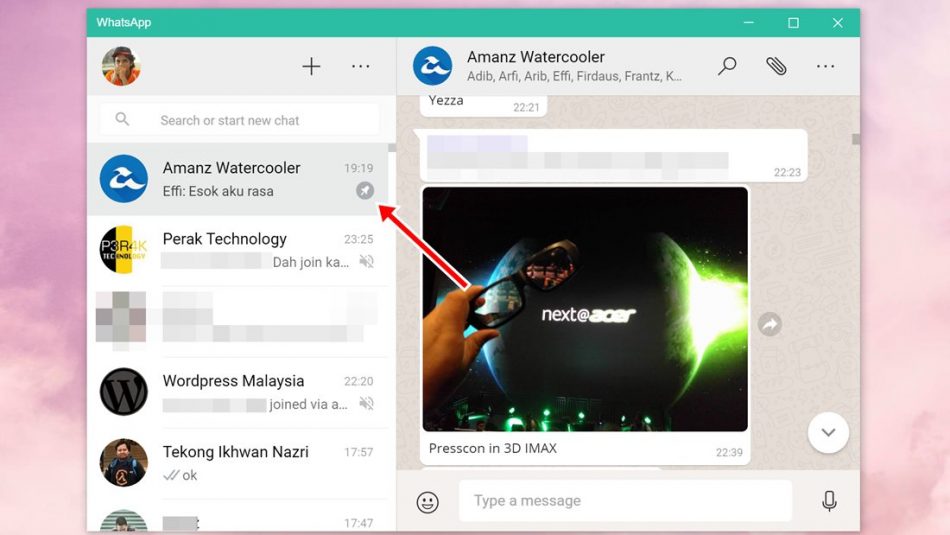Search messages with header magnifier icon
950x535 pixels.
pos(727,65)
